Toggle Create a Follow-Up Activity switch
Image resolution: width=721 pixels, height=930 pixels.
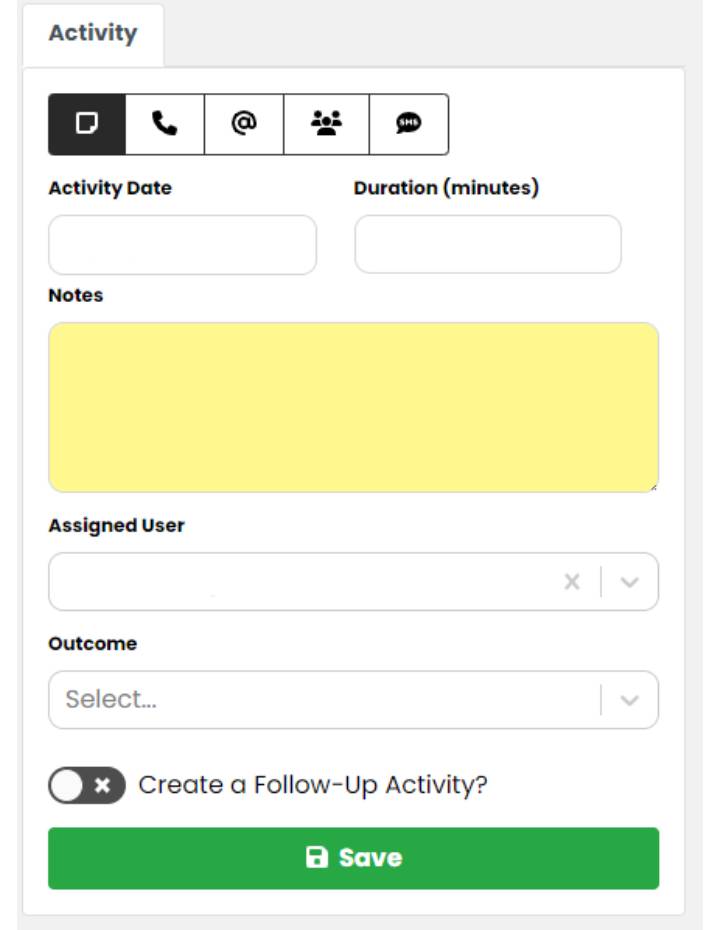click(x=87, y=785)
